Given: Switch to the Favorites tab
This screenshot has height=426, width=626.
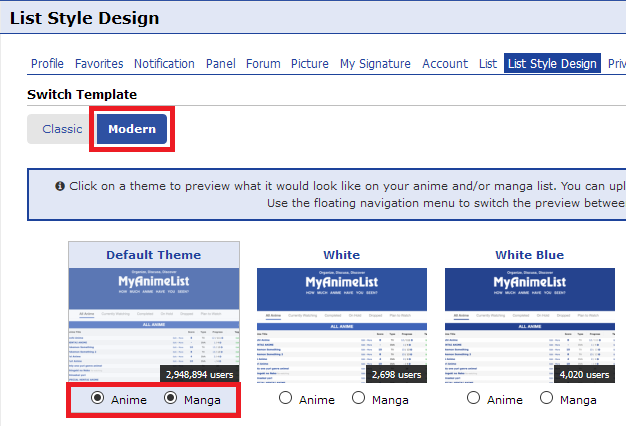Looking at the screenshot, I should tap(99, 63).
